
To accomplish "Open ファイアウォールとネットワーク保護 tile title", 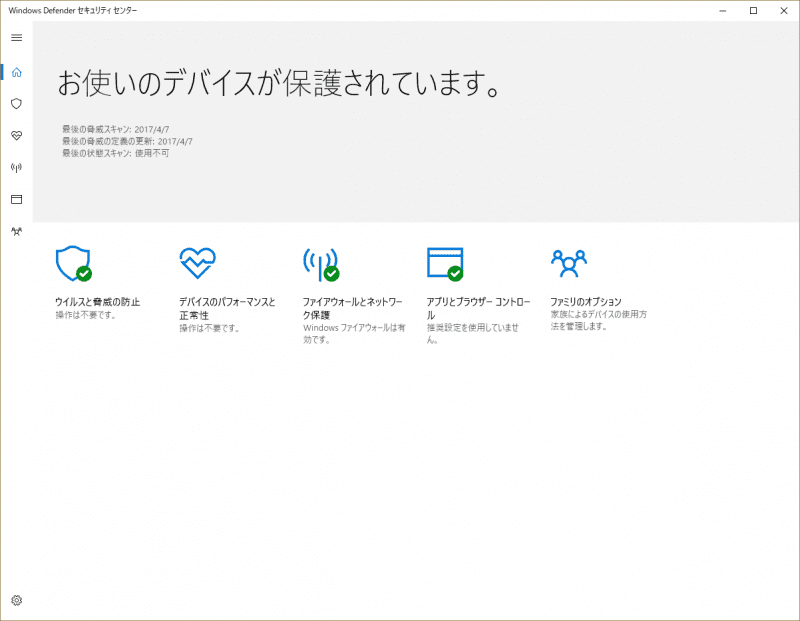I will pos(353,308).
